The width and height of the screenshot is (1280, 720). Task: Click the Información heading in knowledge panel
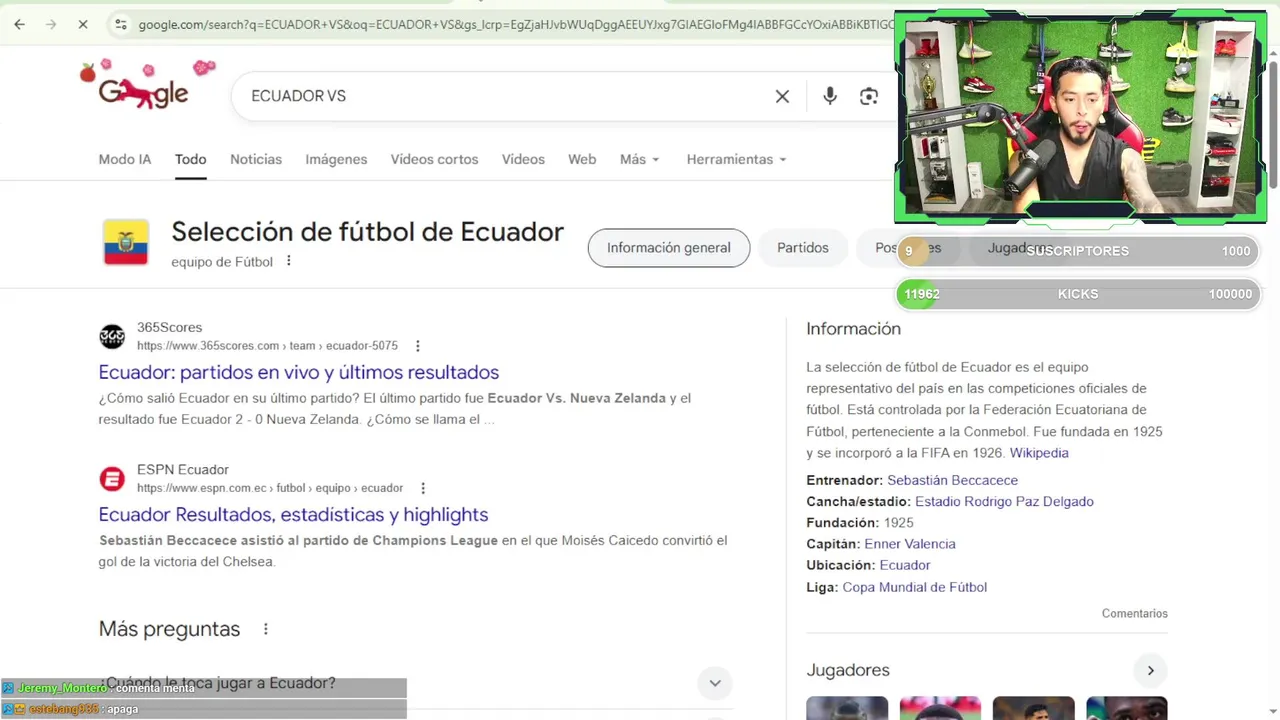click(853, 329)
